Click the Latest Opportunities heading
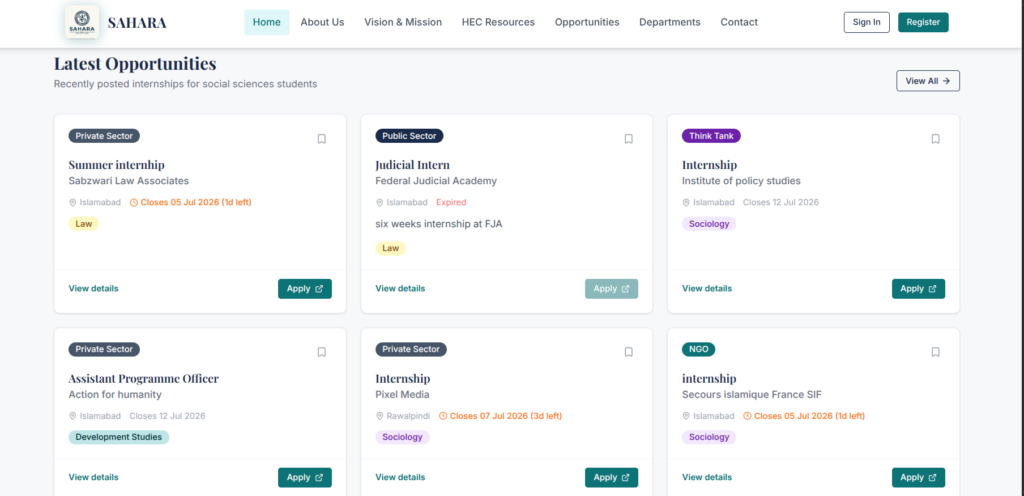 click(x=135, y=64)
